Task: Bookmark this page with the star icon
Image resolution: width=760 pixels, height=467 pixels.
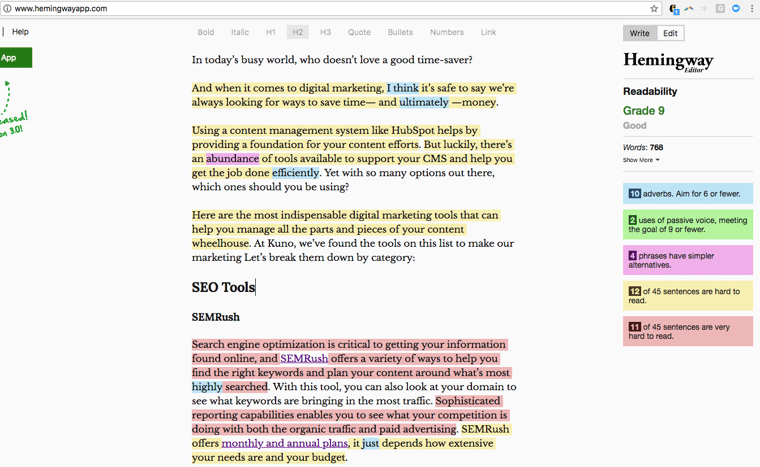Action: pos(655,8)
